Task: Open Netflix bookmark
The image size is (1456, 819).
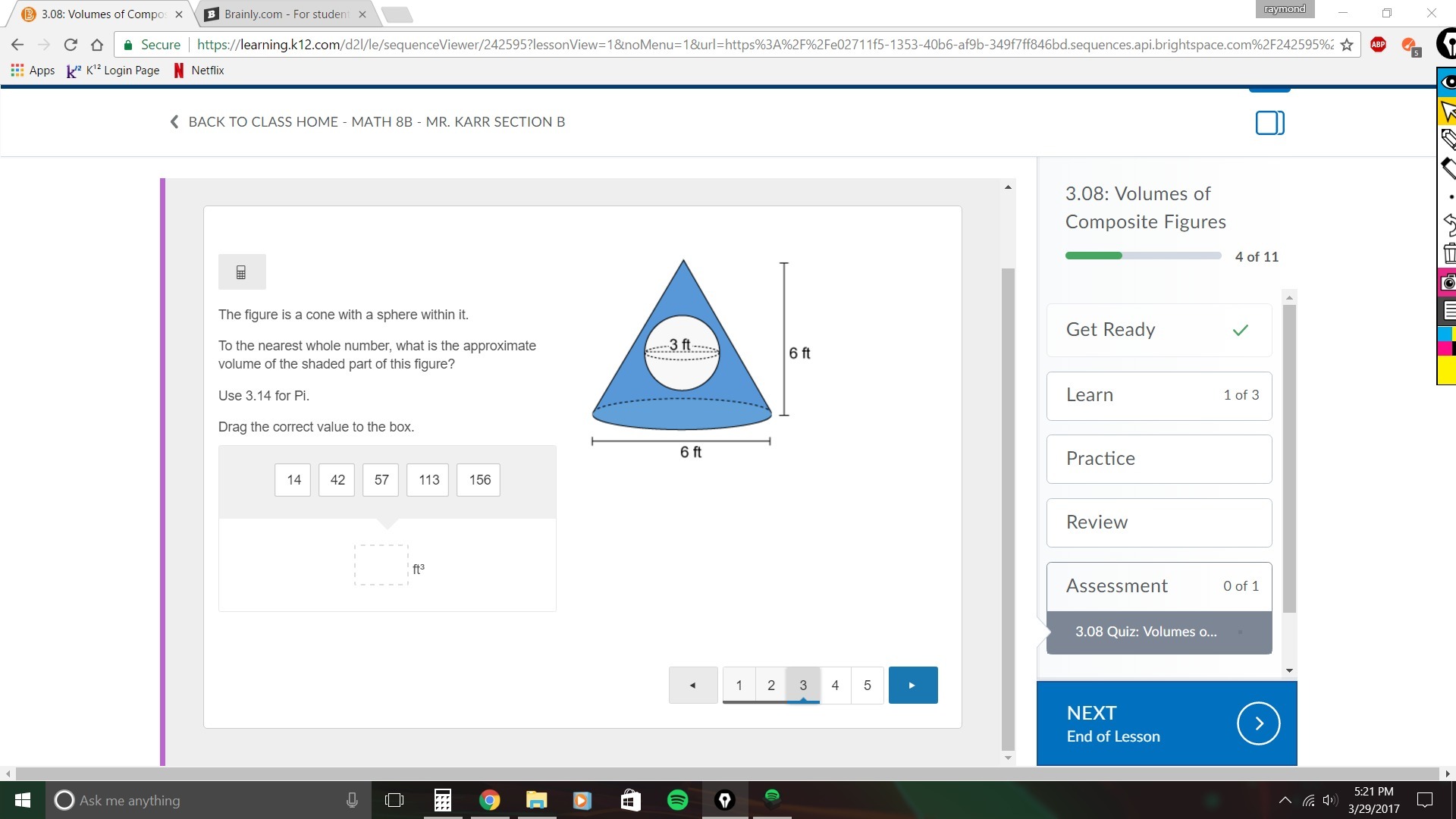Action: point(199,71)
